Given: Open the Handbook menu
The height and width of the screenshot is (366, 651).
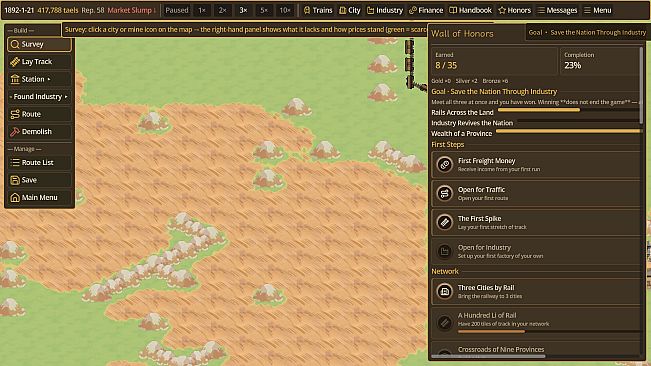Looking at the screenshot, I should (470, 10).
